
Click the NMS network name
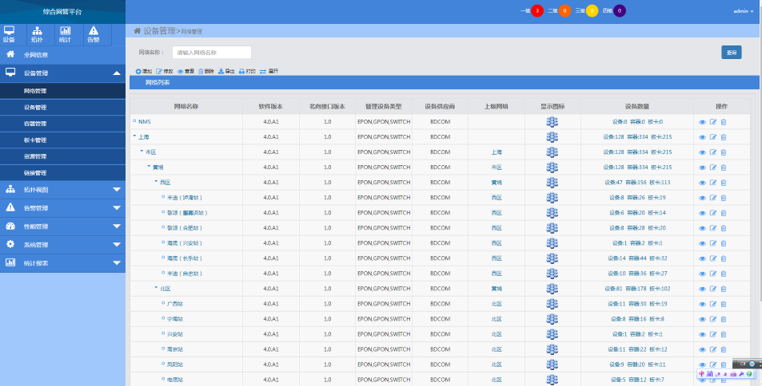[144, 122]
